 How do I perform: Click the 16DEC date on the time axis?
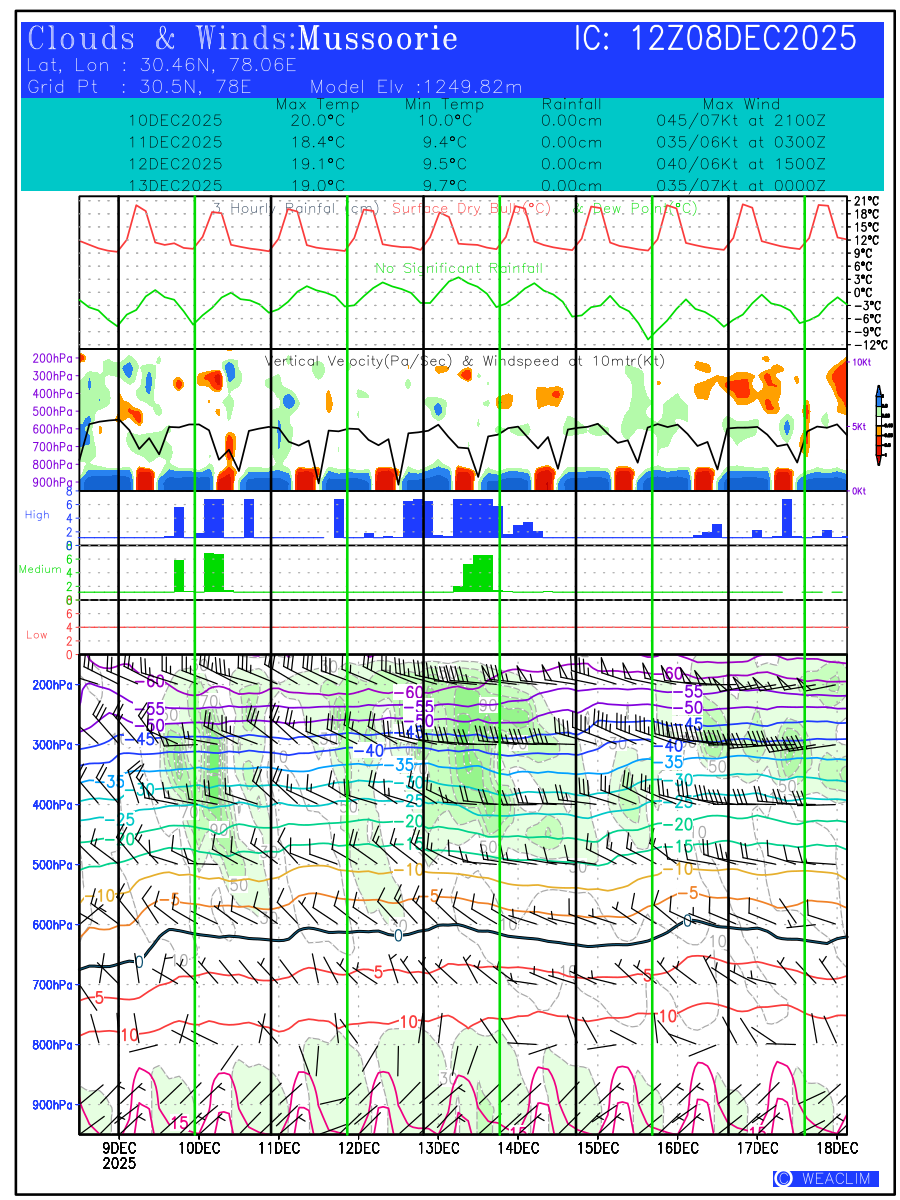pos(677,1146)
